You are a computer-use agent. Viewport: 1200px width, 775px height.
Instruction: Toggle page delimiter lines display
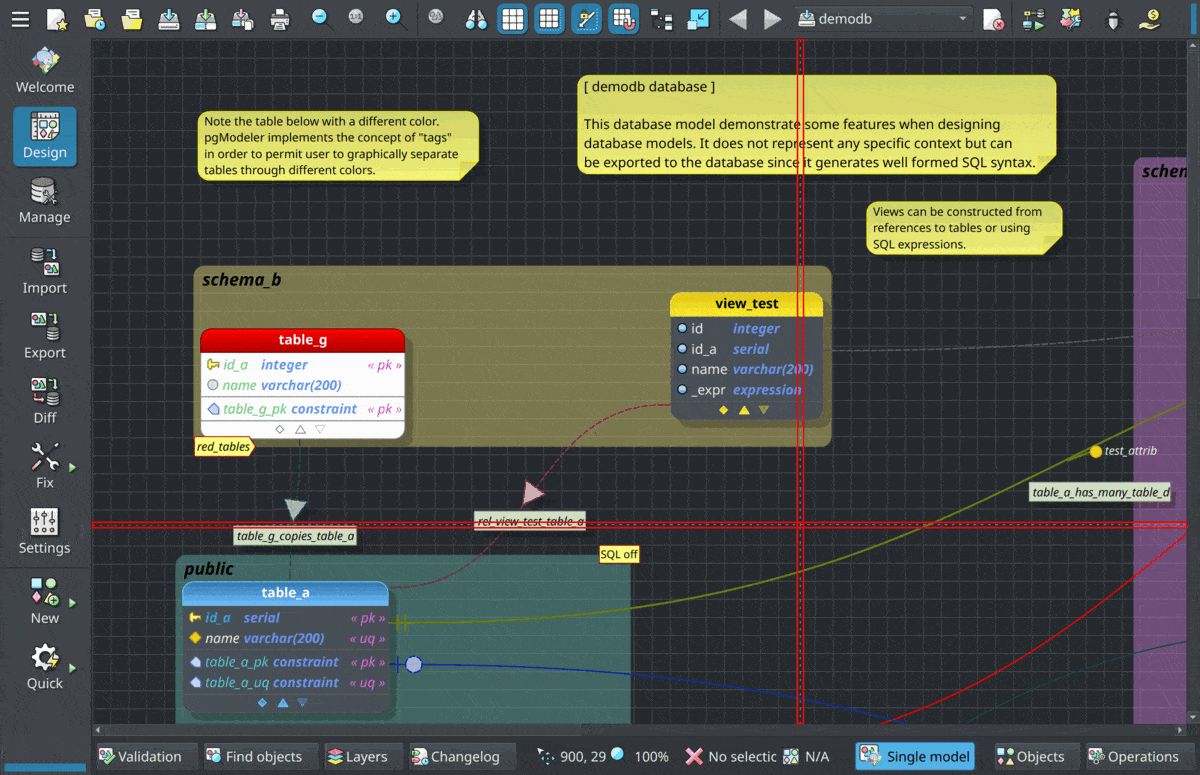click(549, 18)
